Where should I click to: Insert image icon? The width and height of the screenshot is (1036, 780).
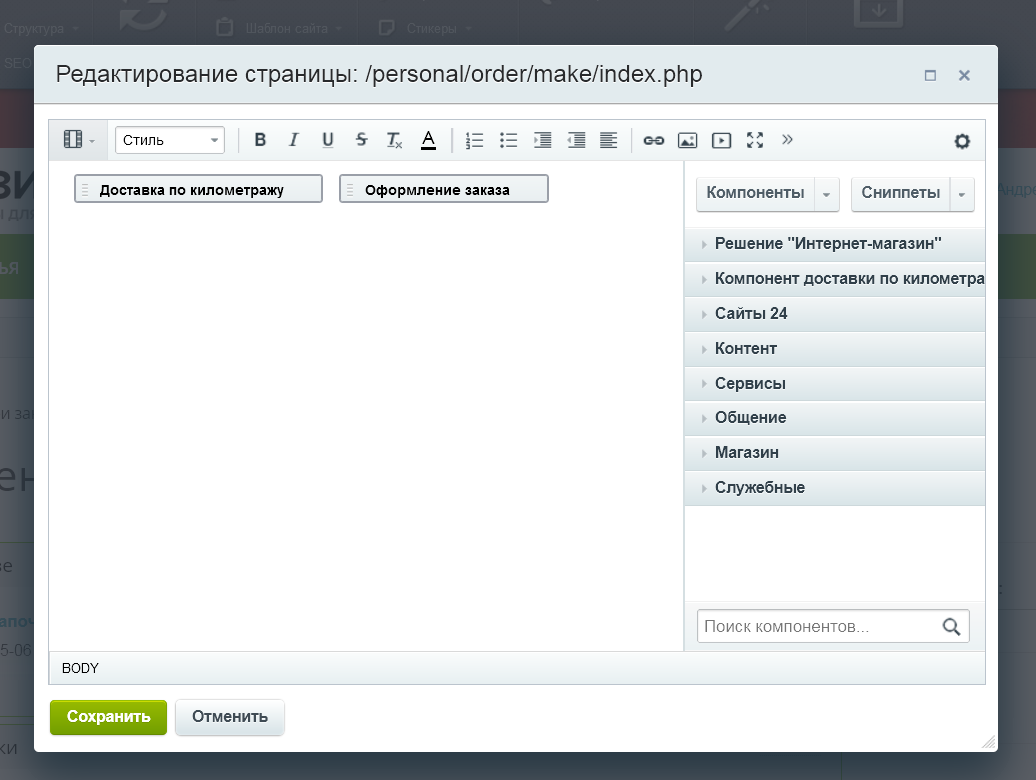pos(687,140)
